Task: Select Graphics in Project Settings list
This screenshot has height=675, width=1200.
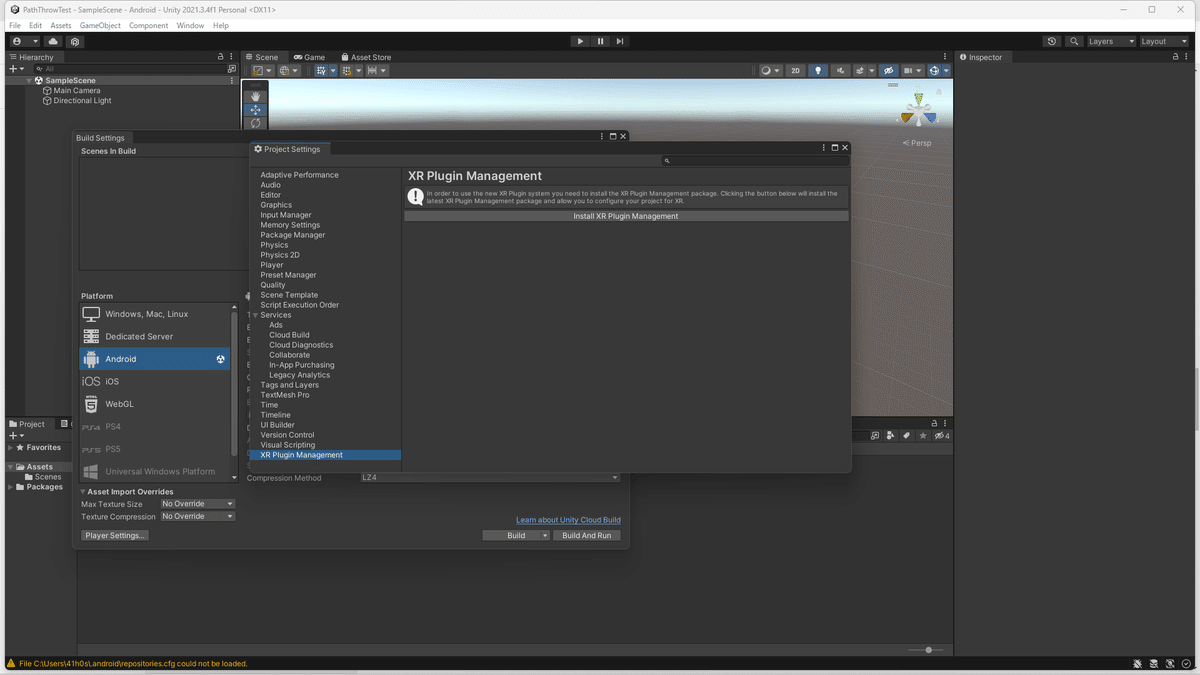Action: tap(276, 205)
